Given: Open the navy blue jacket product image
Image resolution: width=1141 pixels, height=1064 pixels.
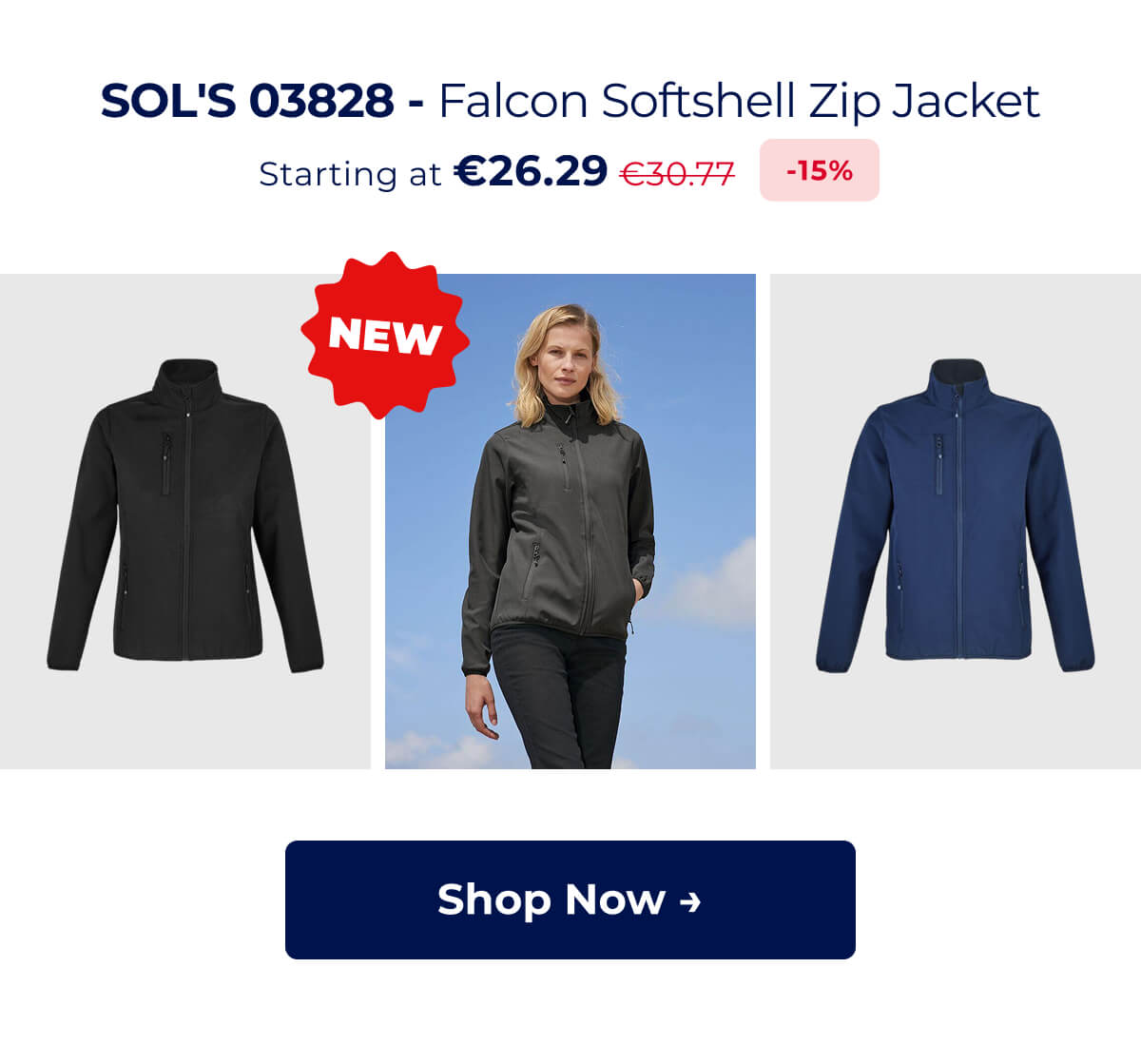Looking at the screenshot, I should click(x=956, y=521).
